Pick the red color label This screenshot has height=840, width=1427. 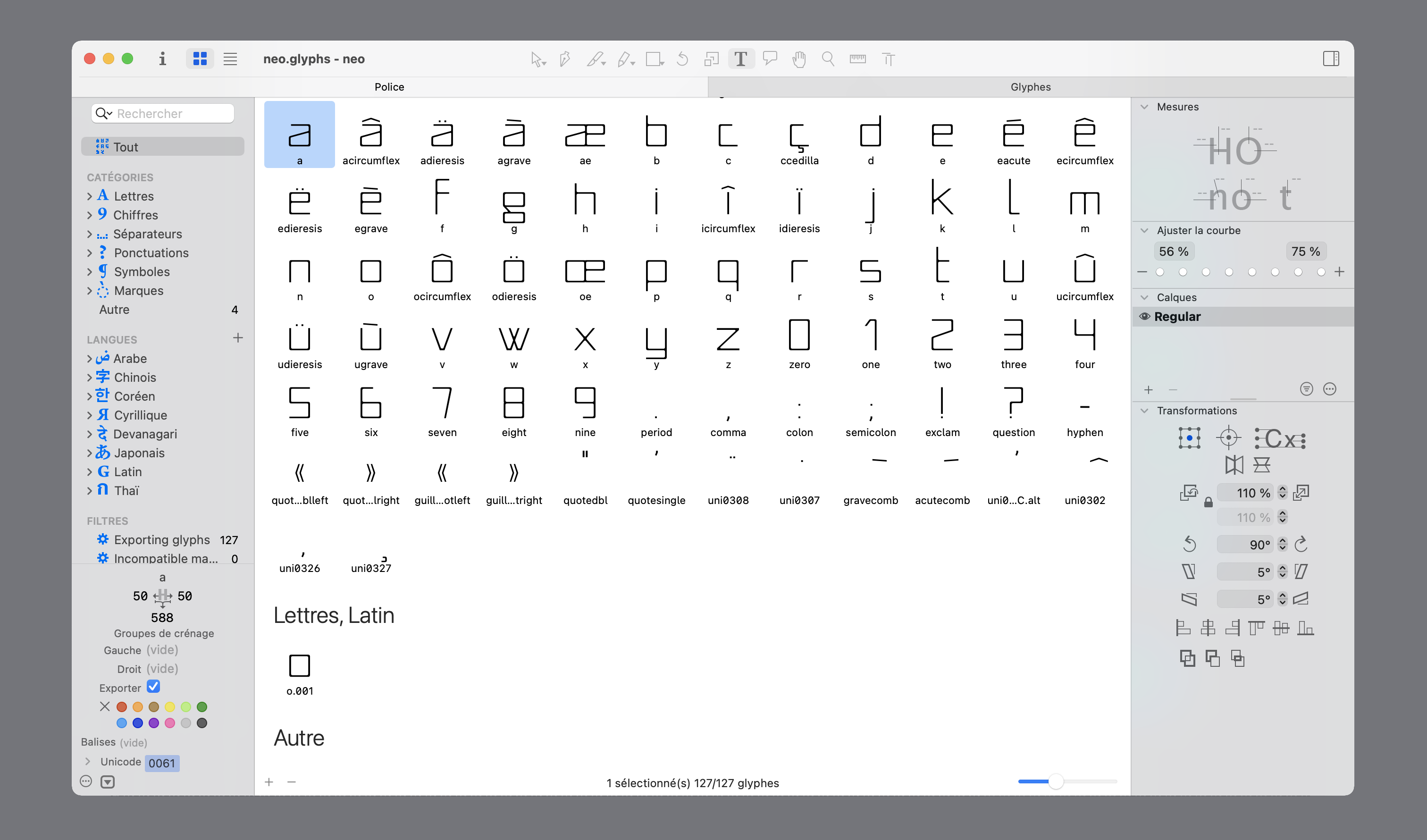(x=121, y=707)
